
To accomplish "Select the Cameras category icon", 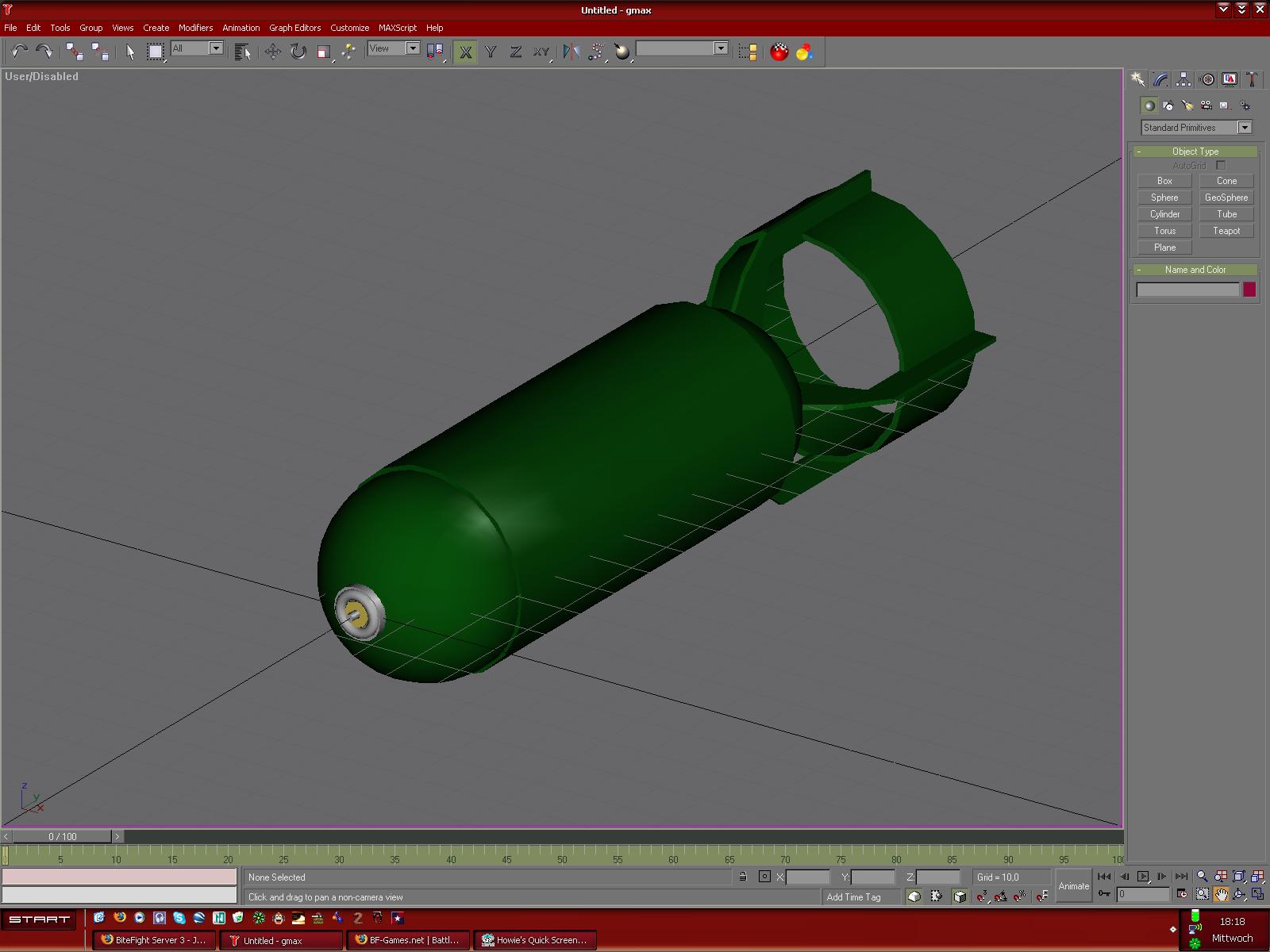I will pos(1206,105).
